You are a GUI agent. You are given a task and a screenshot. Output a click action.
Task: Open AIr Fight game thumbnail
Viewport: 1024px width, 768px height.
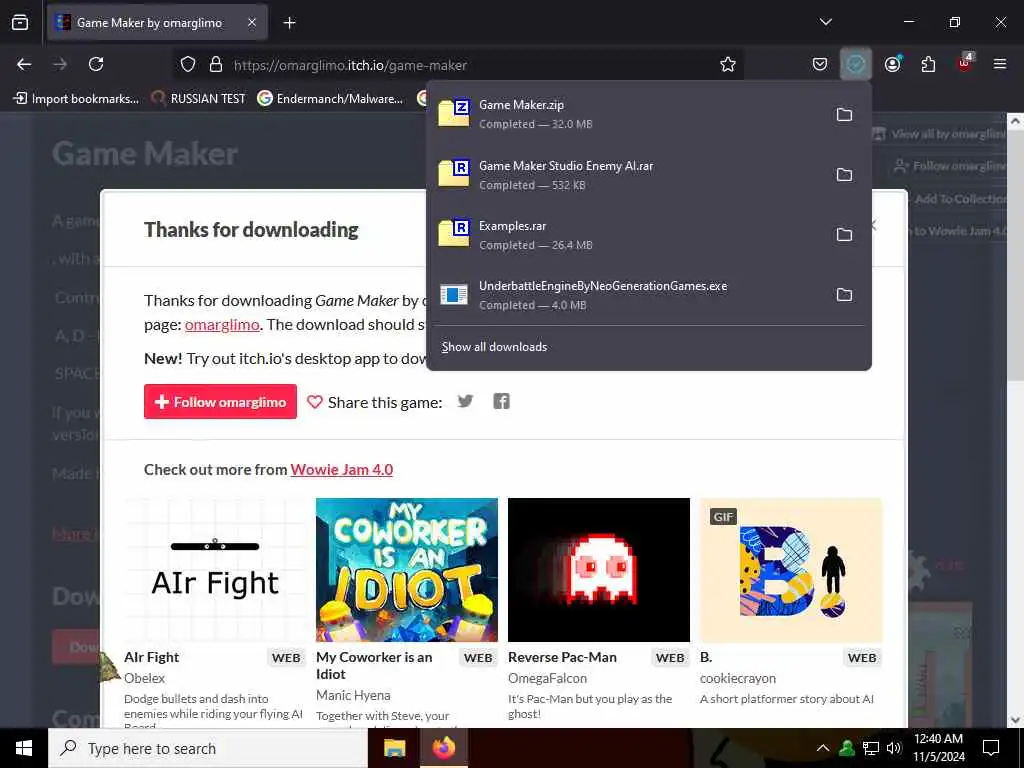coord(215,570)
